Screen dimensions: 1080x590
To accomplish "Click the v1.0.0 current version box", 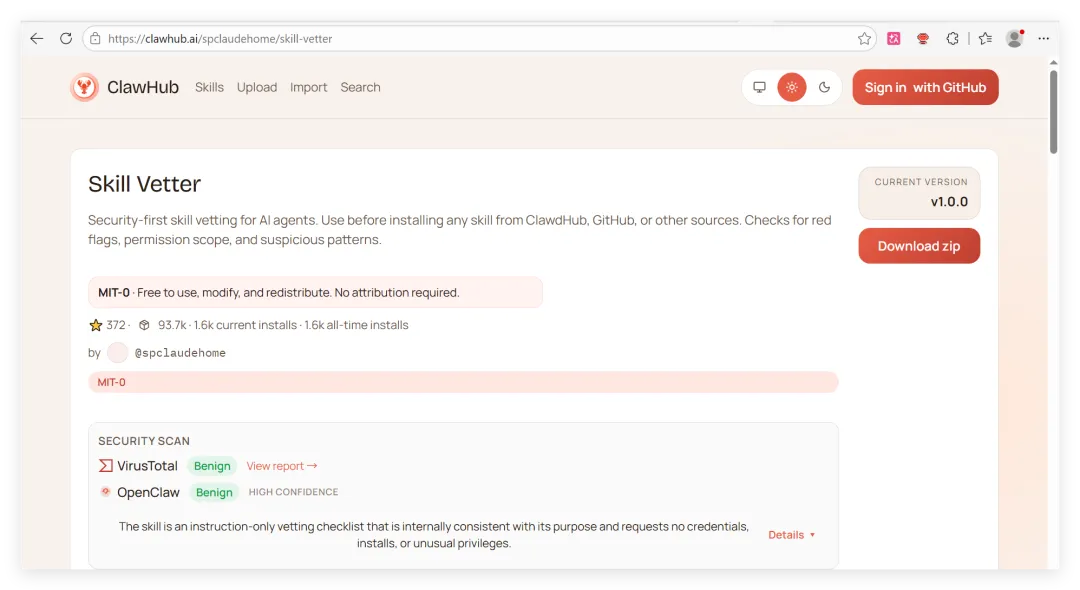I will 919,193.
